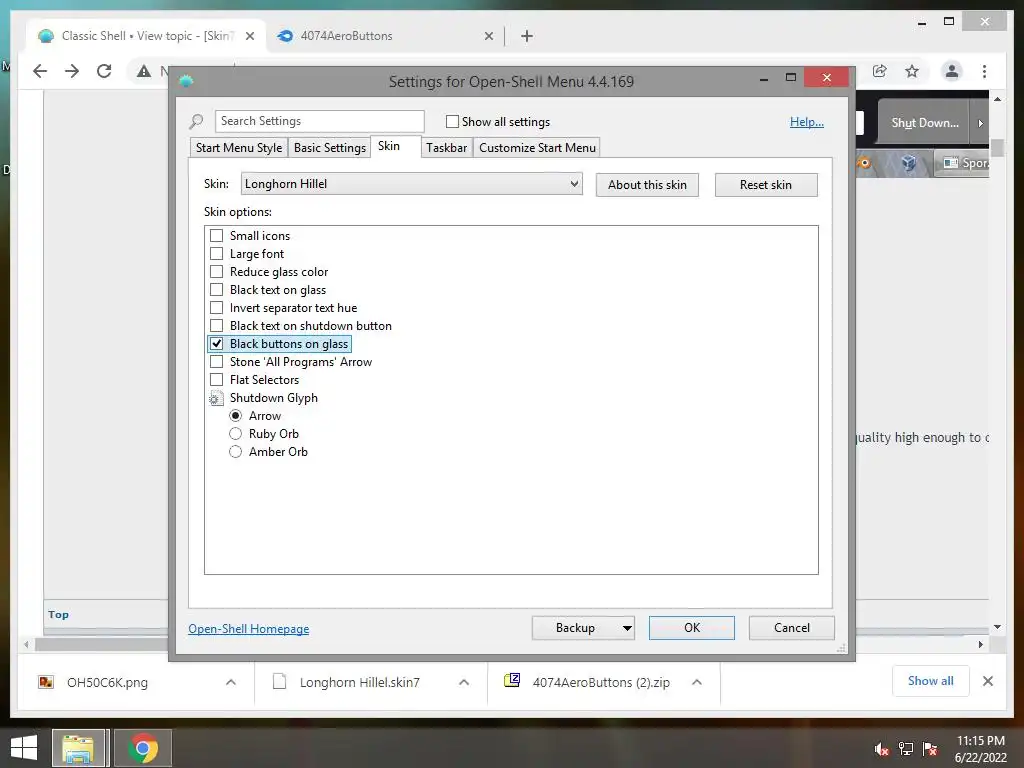Check Black text on glass

point(216,290)
